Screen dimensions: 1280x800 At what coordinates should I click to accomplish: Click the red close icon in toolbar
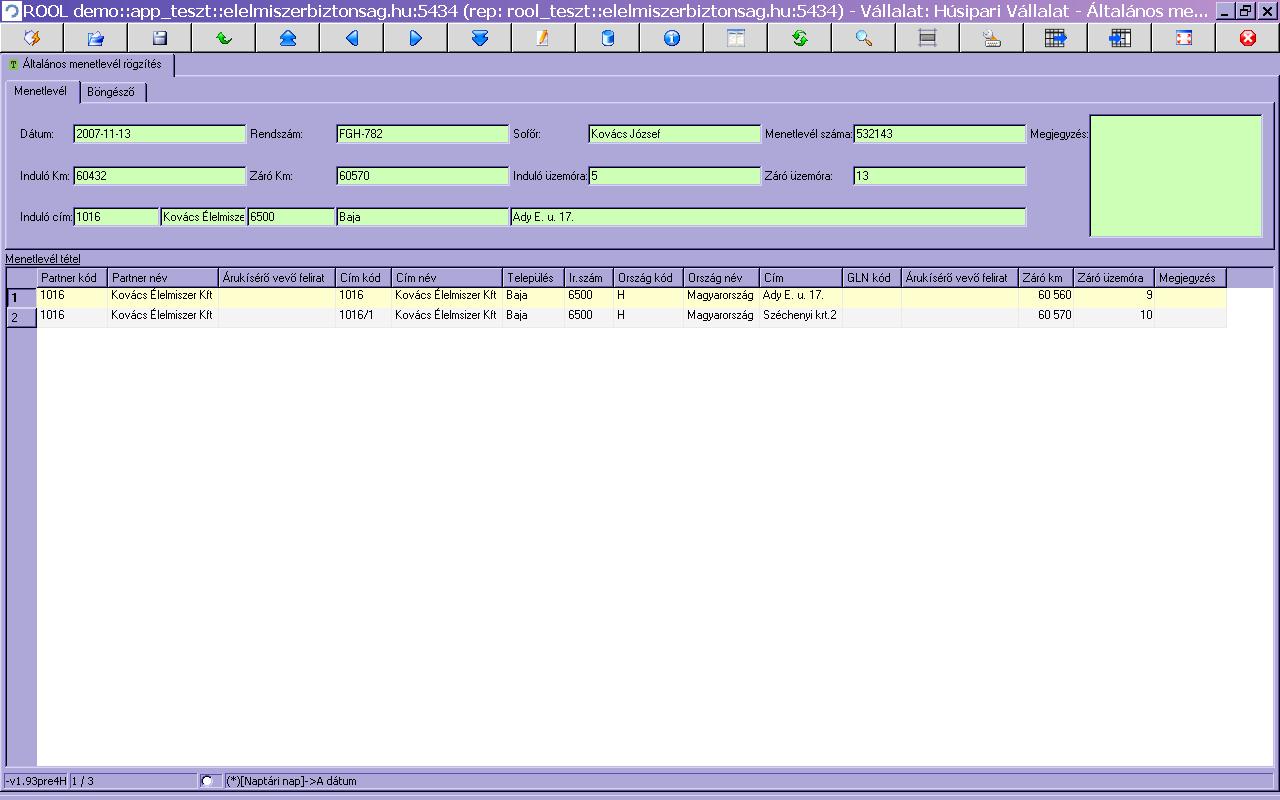[1248, 38]
